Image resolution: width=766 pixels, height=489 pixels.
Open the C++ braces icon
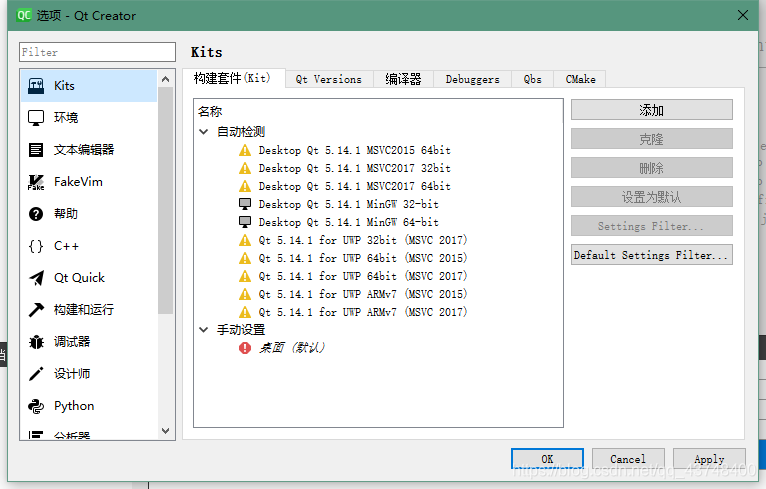[x=36, y=246]
